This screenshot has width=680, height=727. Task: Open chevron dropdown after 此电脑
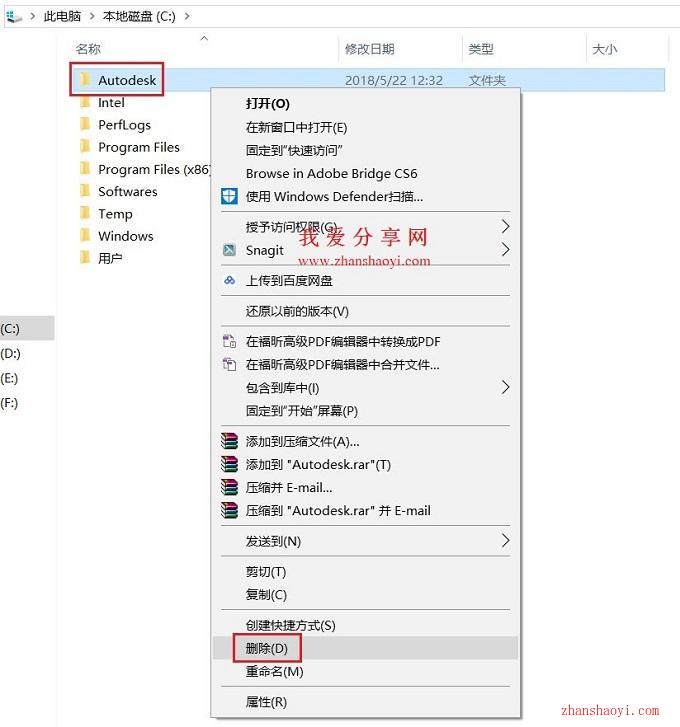pyautogui.click(x=92, y=17)
